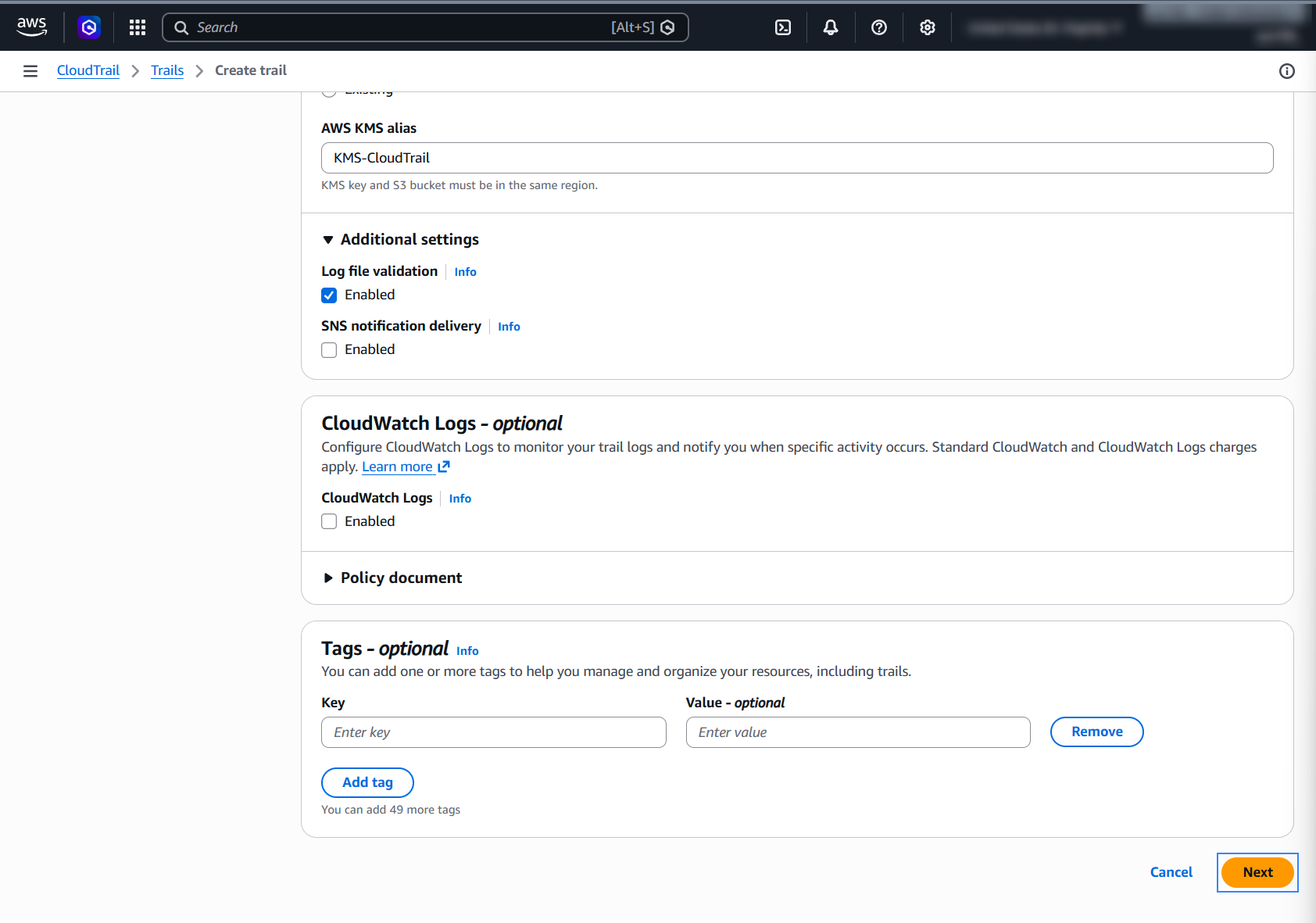Click the Add tag button
Viewport: 1316px width, 923px height.
[x=367, y=782]
